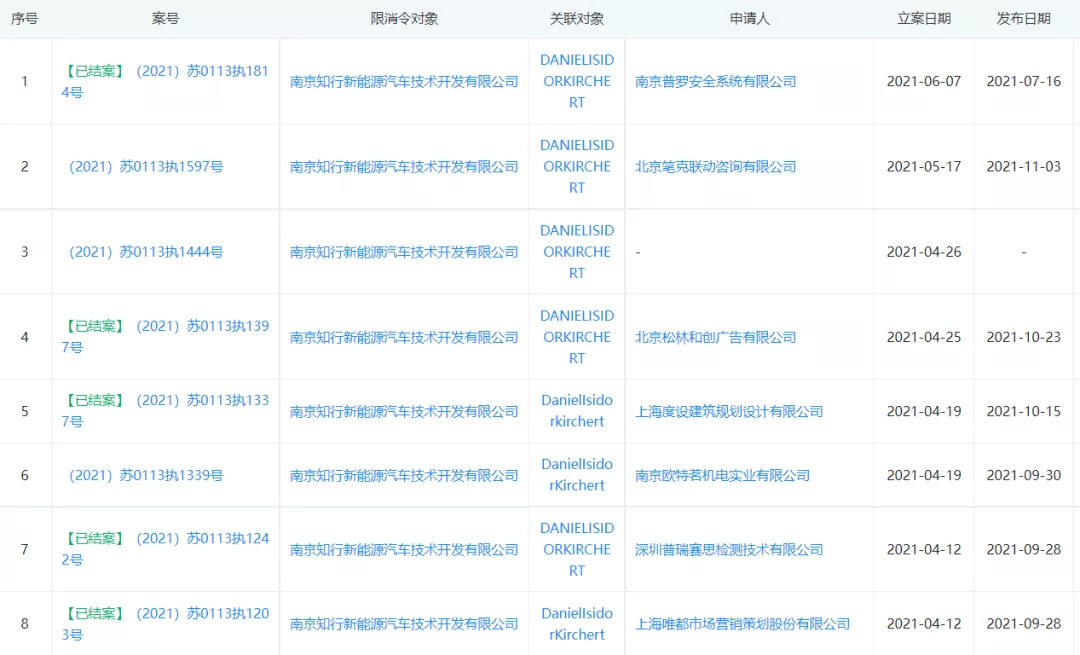Select applicant 南京欧特茗机电实业有限公司
The height and width of the screenshot is (655, 1080).
pos(722,476)
